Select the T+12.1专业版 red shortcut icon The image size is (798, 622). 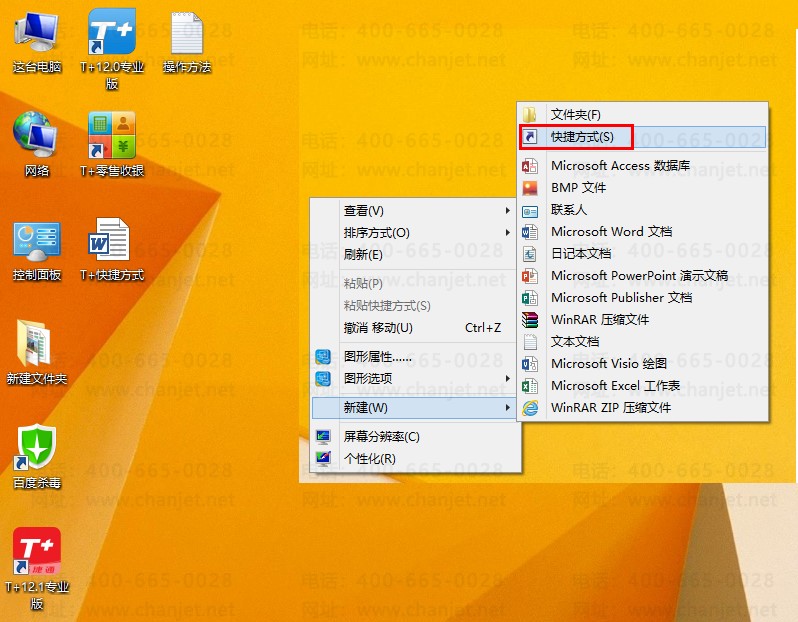pos(37,551)
